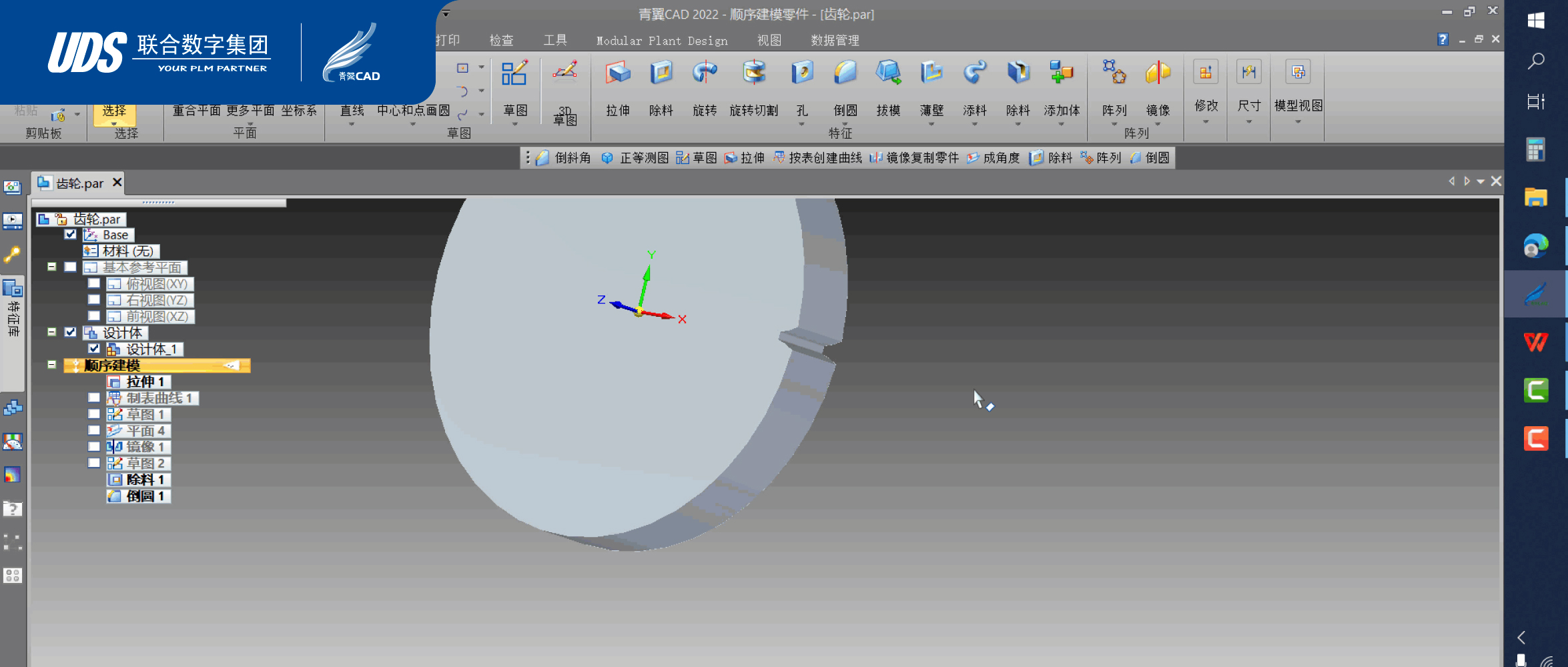The image size is (1568, 667).
Task: Open Windows search from the taskbar
Action: click(x=1536, y=61)
